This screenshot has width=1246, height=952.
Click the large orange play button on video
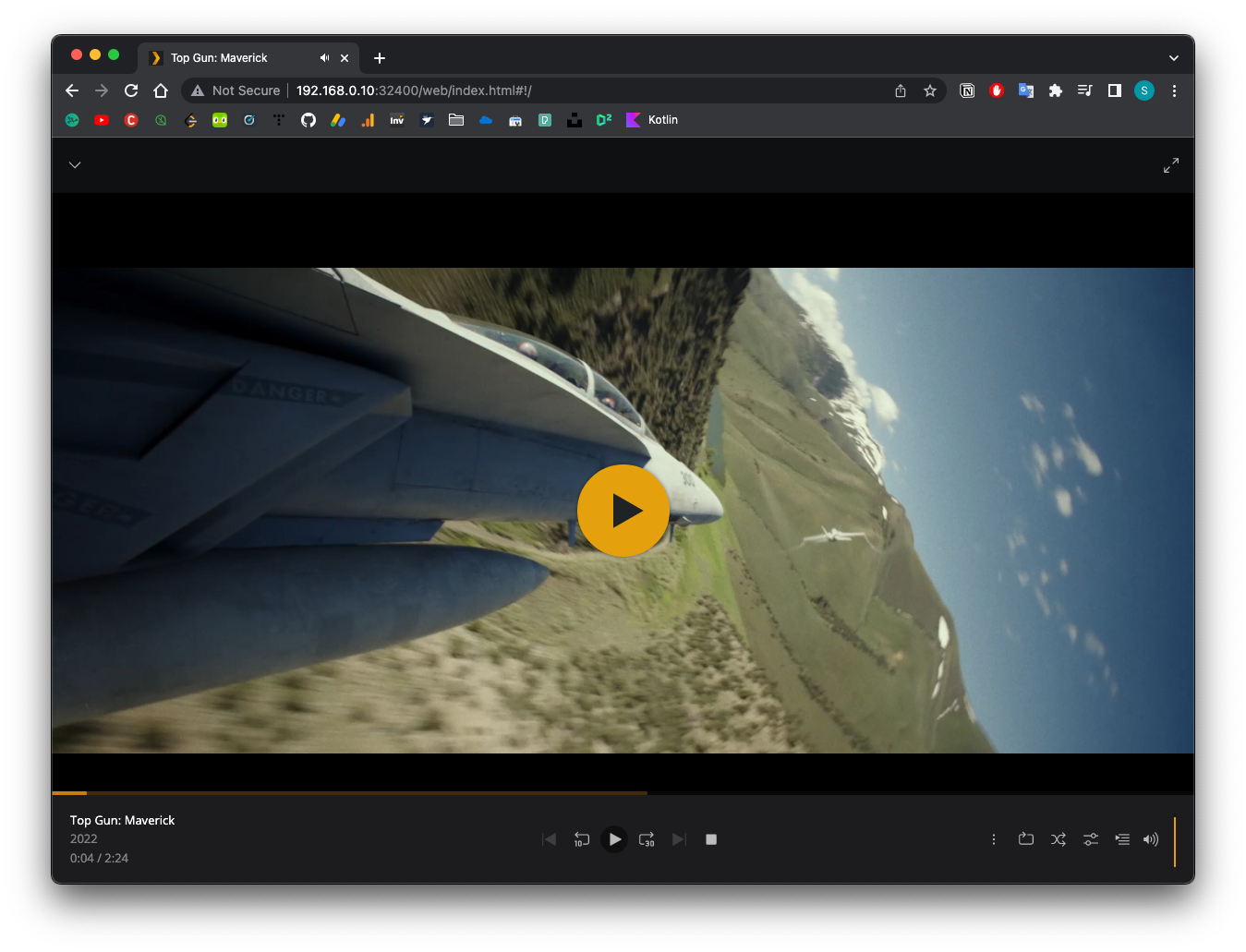[x=623, y=511]
